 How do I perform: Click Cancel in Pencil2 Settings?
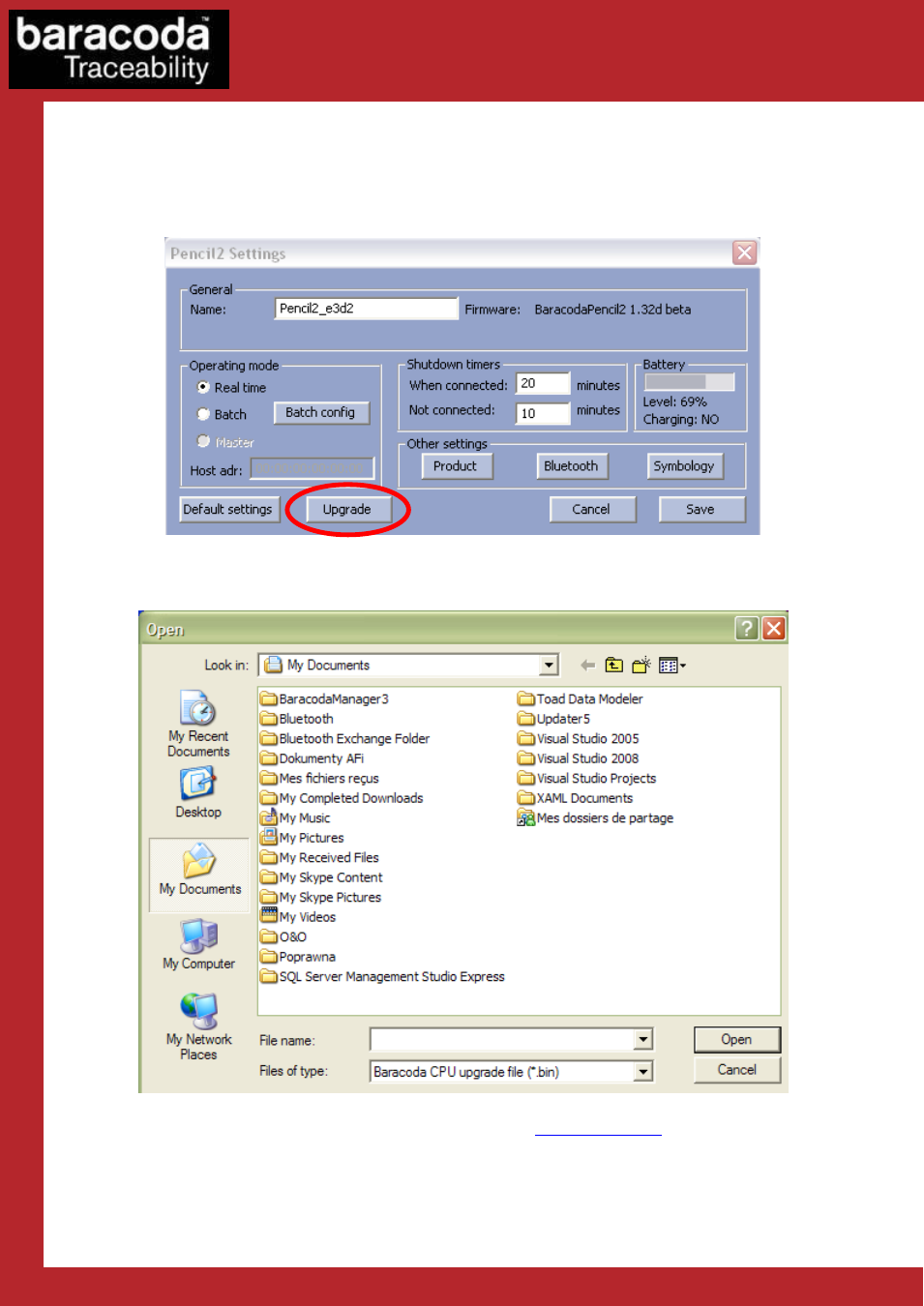(591, 510)
